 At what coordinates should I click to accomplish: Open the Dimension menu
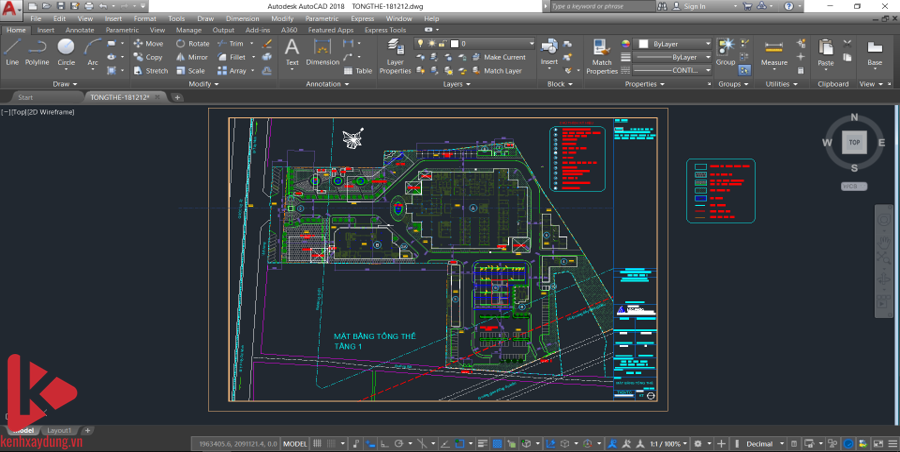241,18
